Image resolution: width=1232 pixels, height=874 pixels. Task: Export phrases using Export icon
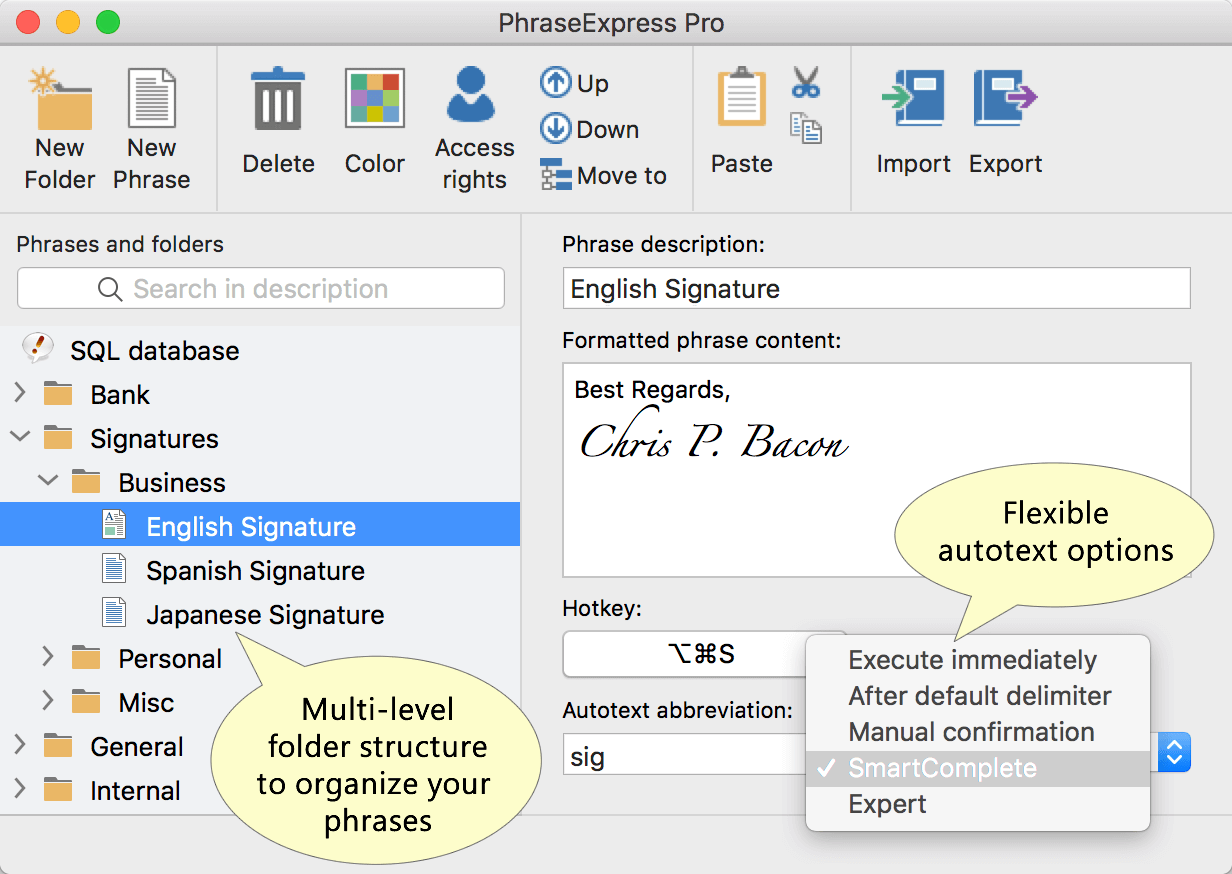(x=1005, y=98)
